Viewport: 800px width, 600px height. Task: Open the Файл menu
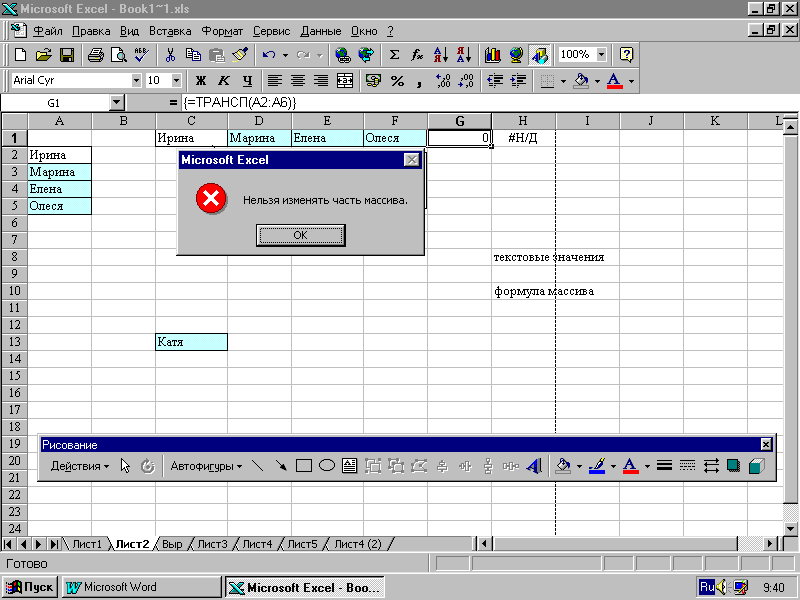(47, 31)
